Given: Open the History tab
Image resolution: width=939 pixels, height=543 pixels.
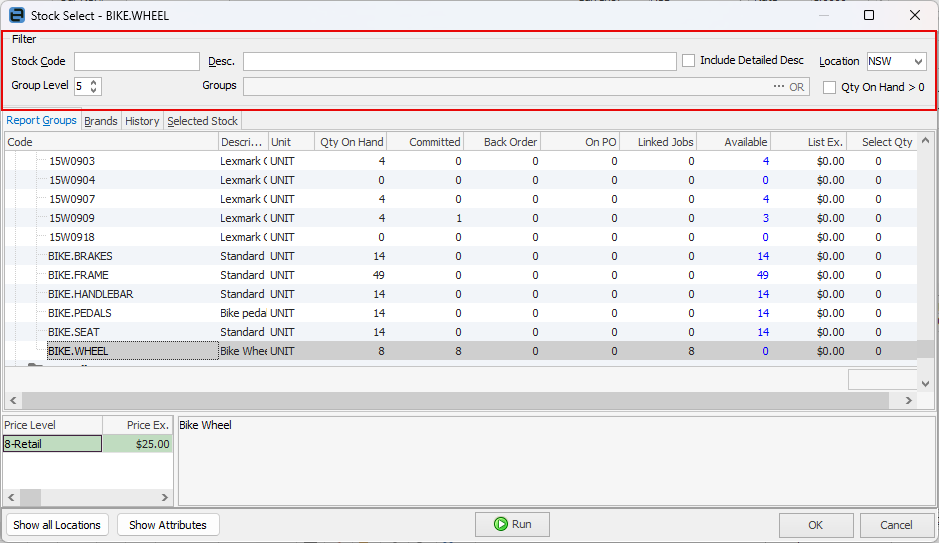Looking at the screenshot, I should (x=142, y=121).
